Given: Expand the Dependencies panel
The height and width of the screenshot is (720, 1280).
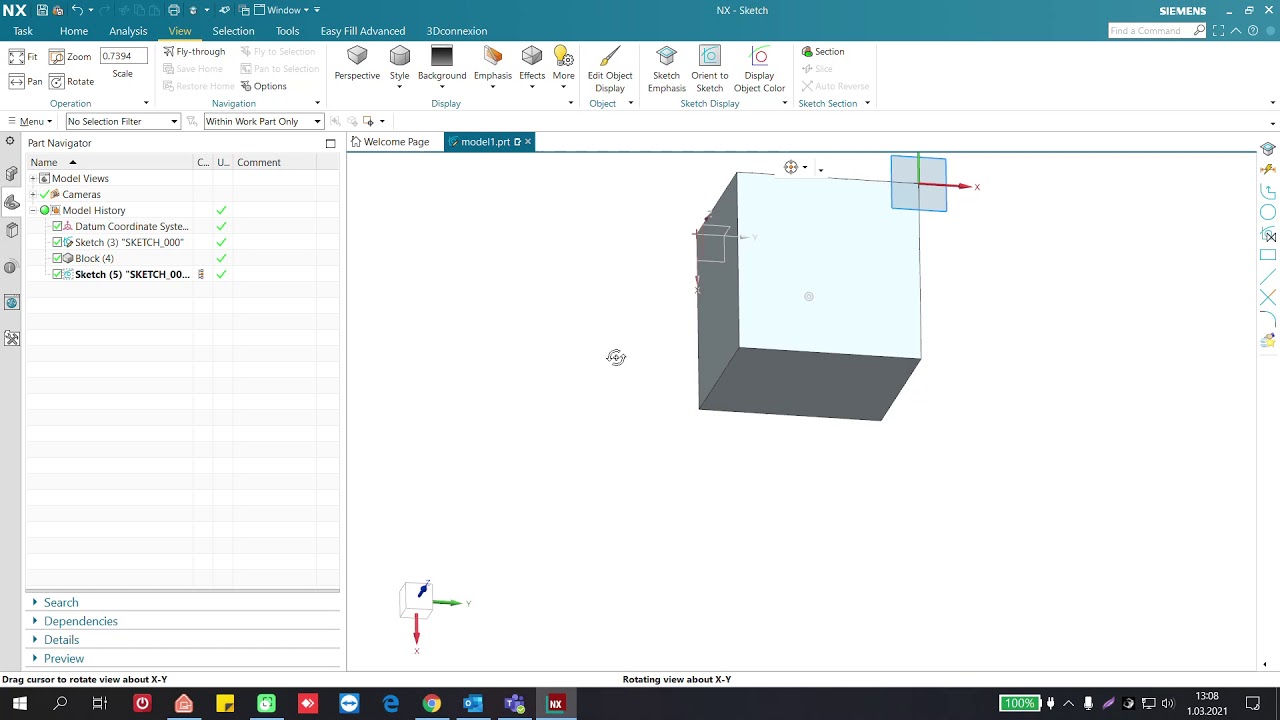Looking at the screenshot, I should coord(80,622).
